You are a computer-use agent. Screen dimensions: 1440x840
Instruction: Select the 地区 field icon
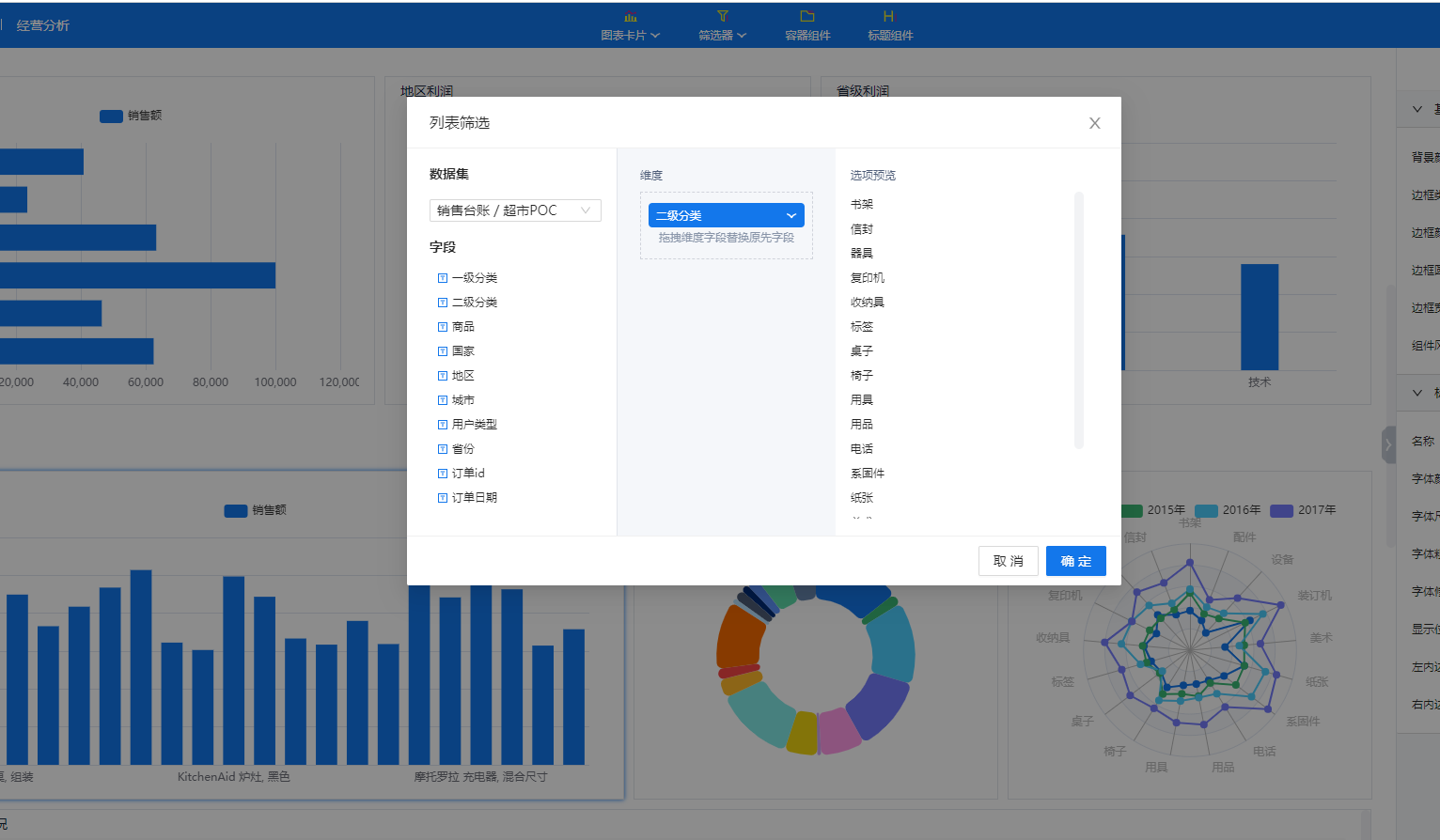[443, 376]
